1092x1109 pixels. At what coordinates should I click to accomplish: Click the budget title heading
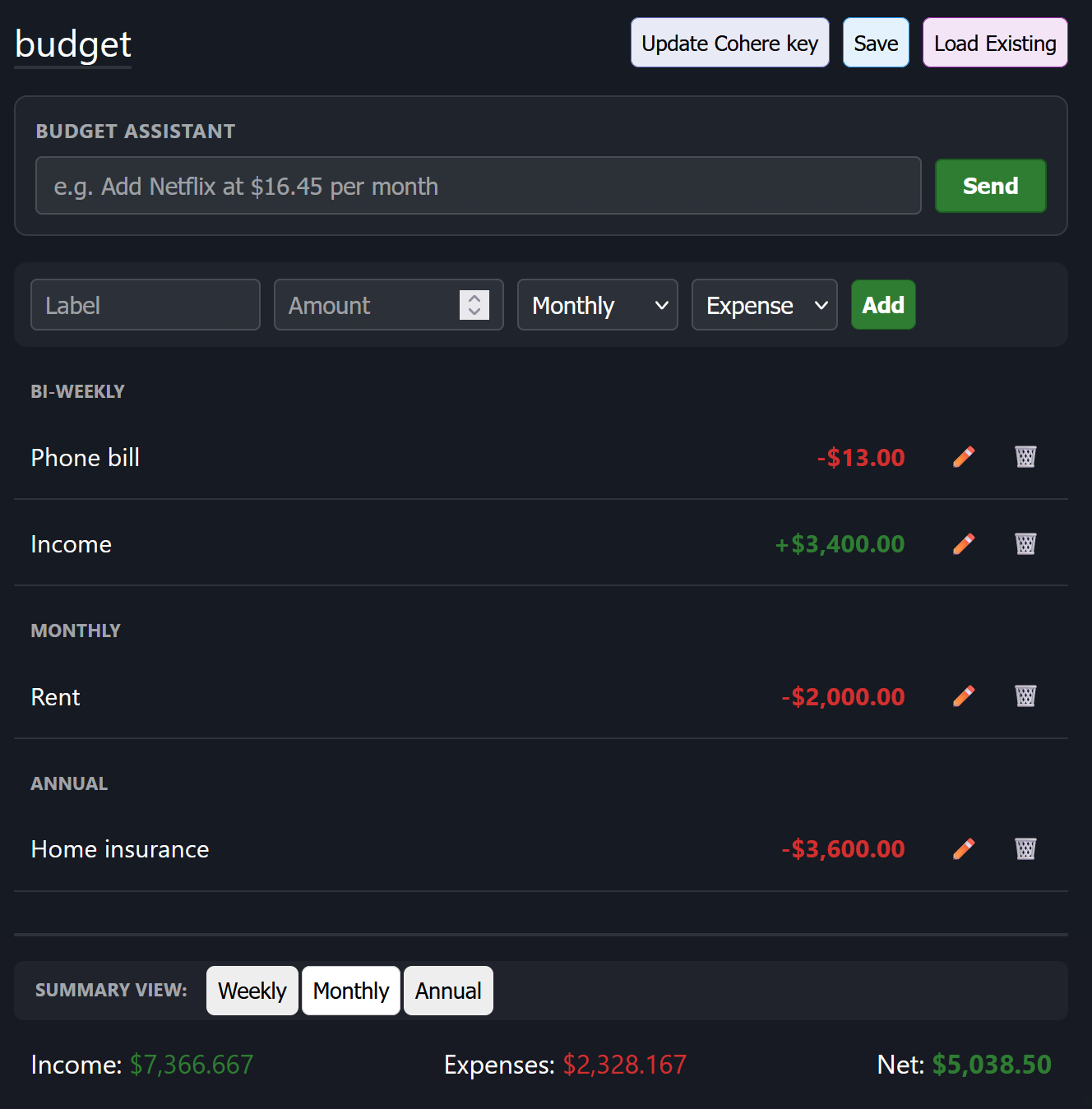73,44
